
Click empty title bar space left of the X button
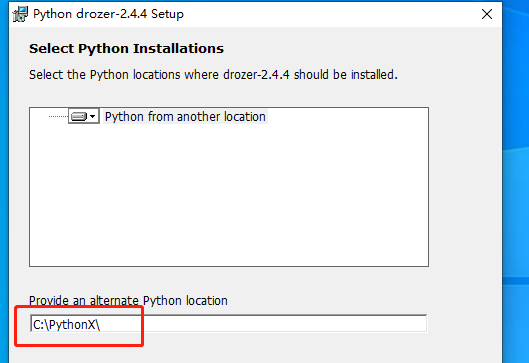click(331, 14)
